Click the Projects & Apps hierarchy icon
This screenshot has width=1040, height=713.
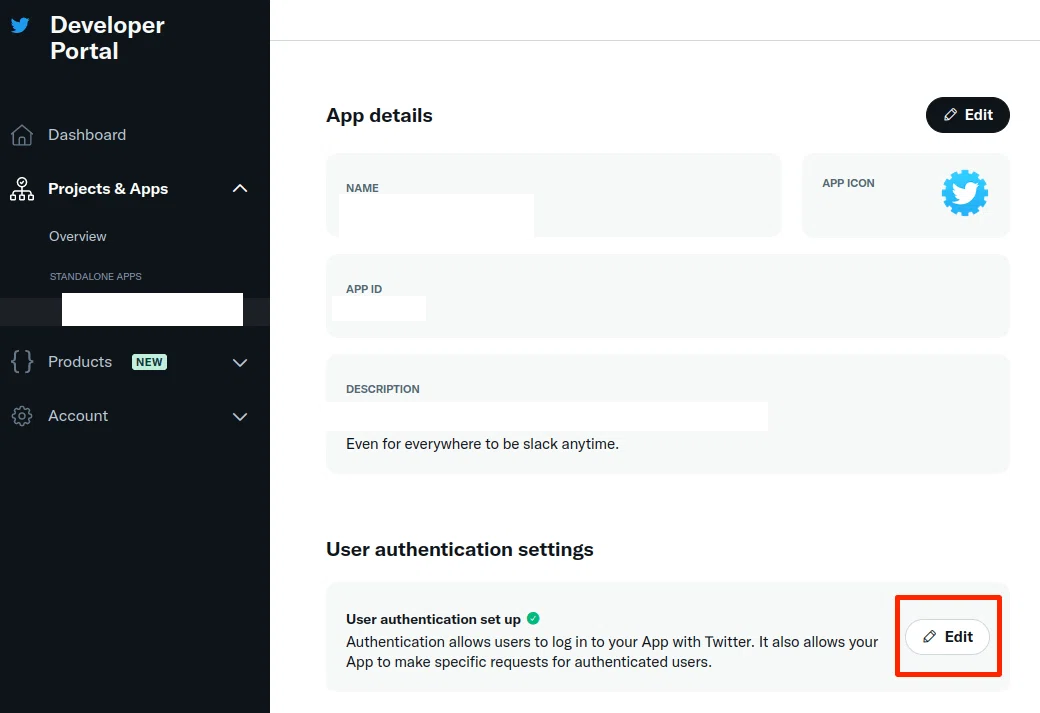[x=22, y=189]
